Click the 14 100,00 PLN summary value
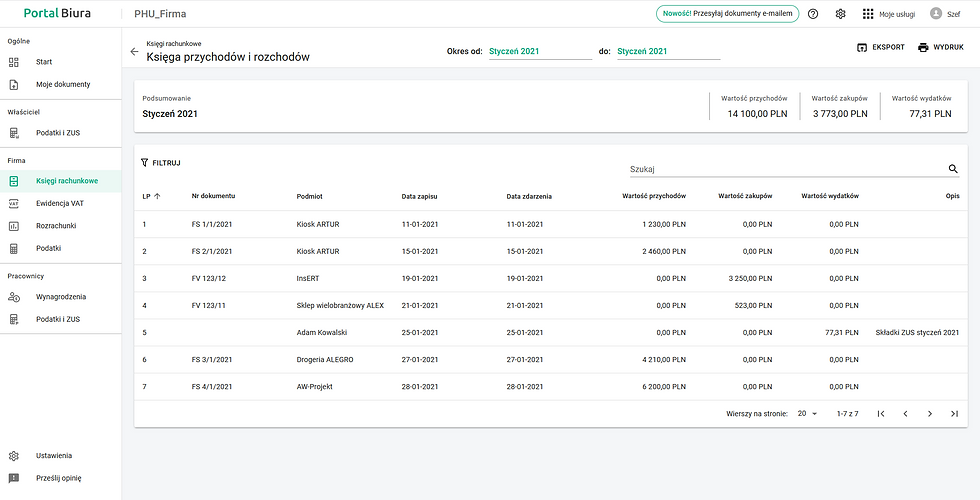The height and width of the screenshot is (500, 980). (758, 114)
